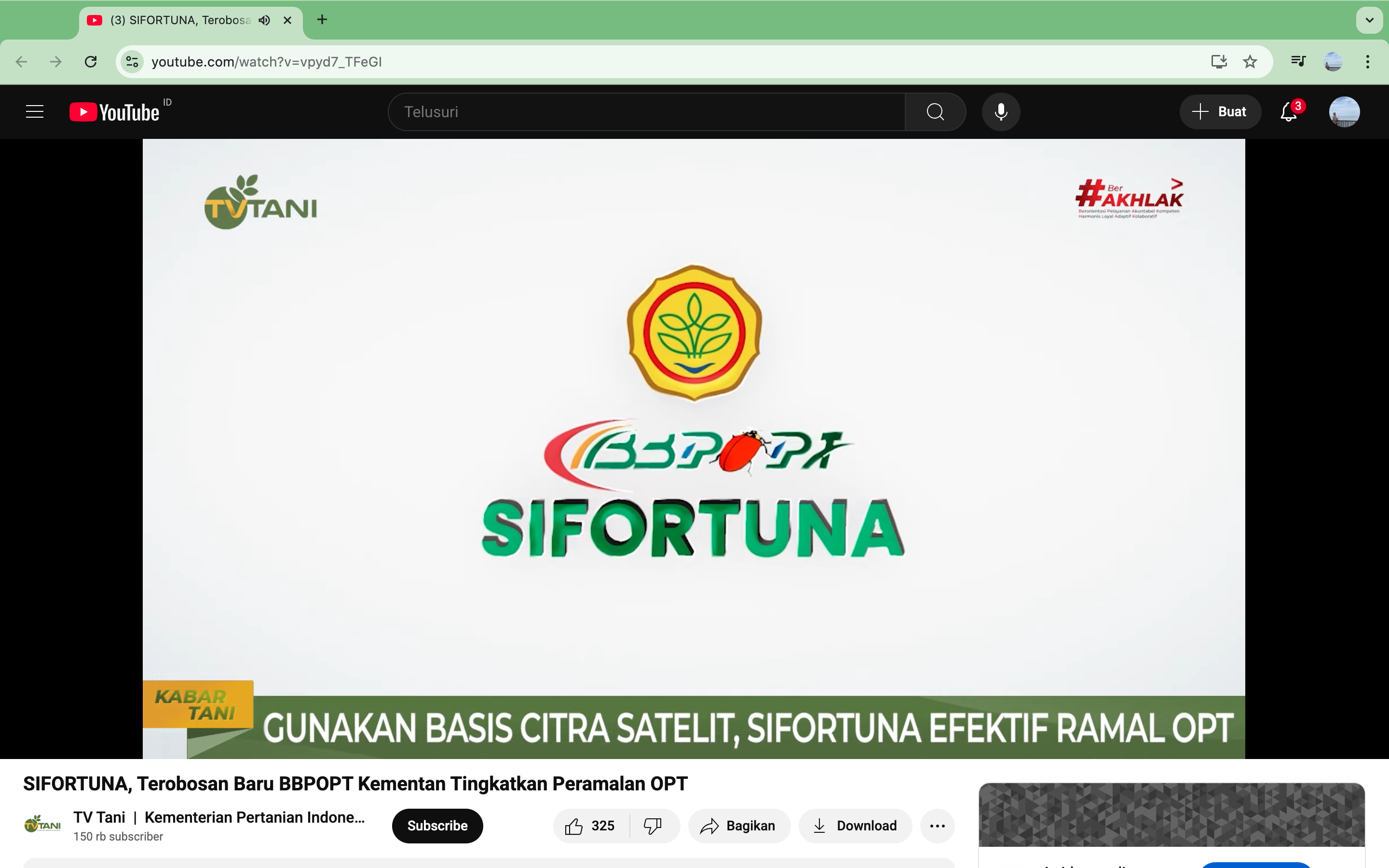The image size is (1389, 868).
Task: Expand the tab search dropdown arrow
Action: tap(1370, 20)
